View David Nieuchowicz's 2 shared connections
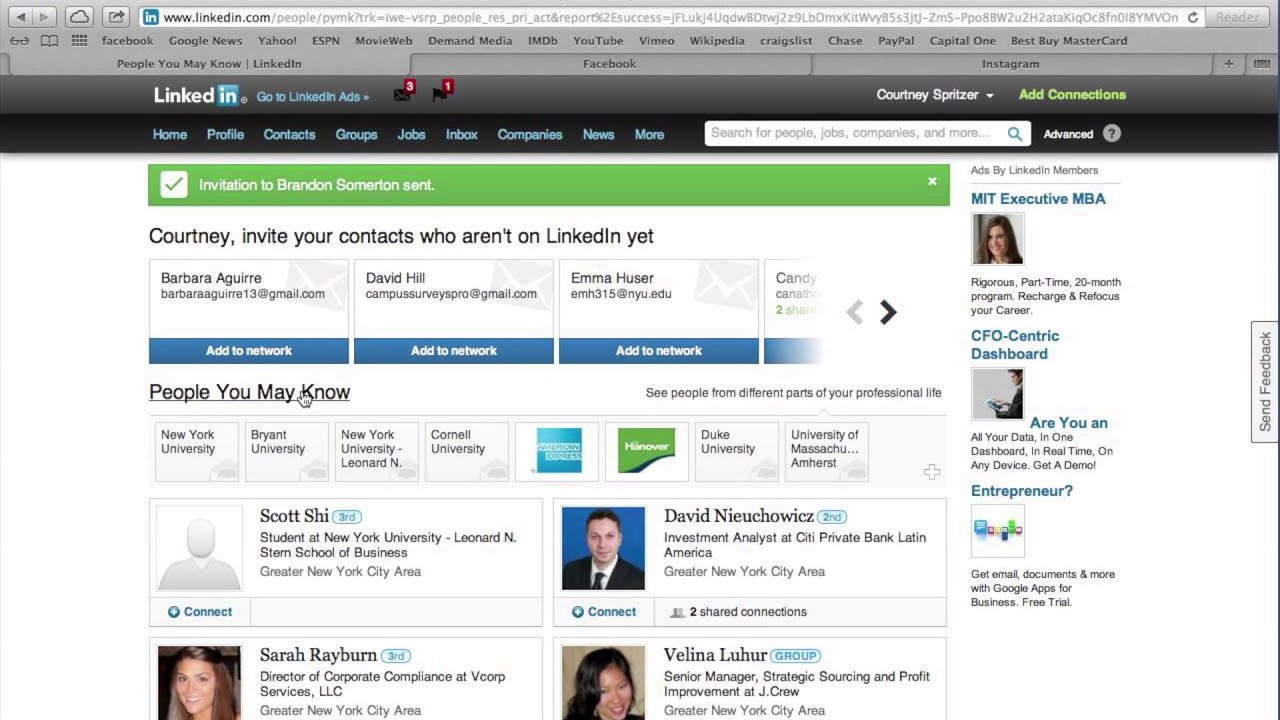Image resolution: width=1280 pixels, height=720 pixels. [x=739, y=612]
